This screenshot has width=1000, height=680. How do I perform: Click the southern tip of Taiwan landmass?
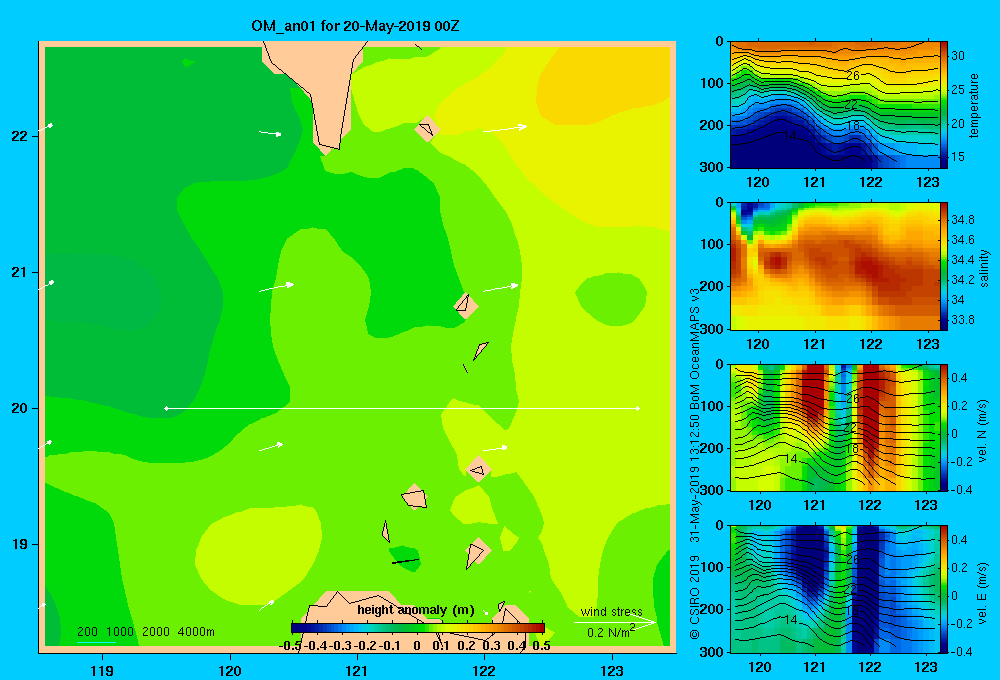[328, 149]
